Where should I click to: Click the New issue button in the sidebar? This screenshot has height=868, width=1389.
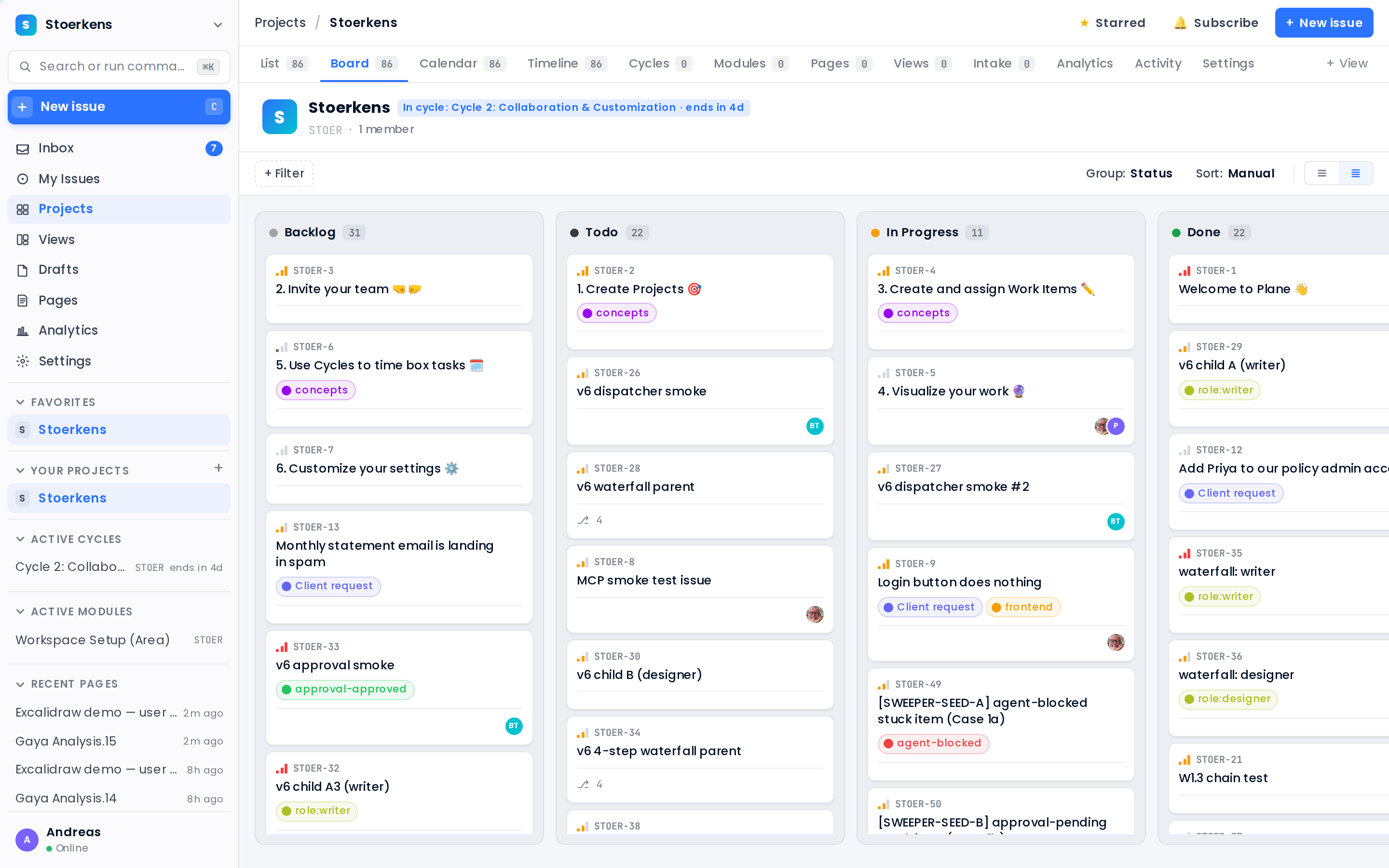pos(119,107)
